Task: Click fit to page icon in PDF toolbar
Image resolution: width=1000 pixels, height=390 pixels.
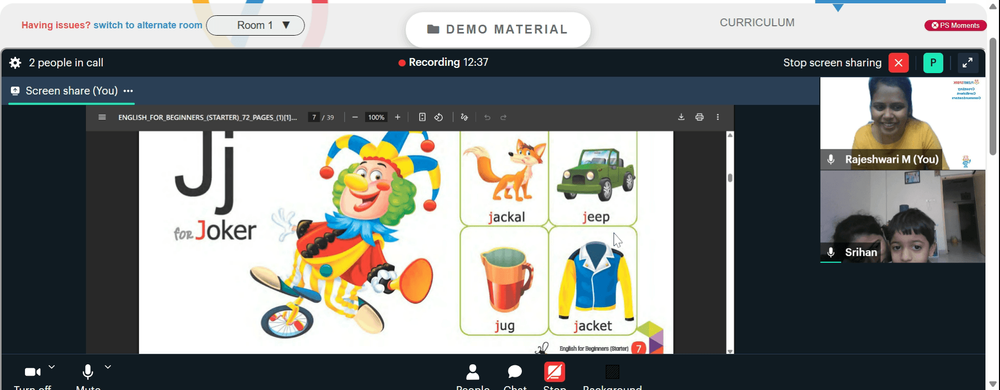Action: [x=422, y=117]
